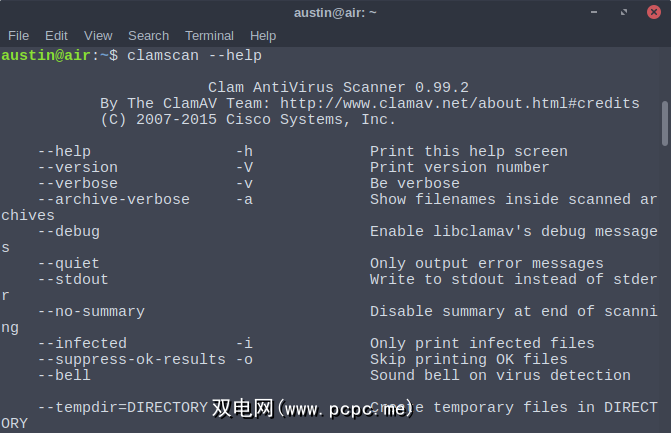
Task: Click the --version option text
Action: pyautogui.click(x=78, y=167)
